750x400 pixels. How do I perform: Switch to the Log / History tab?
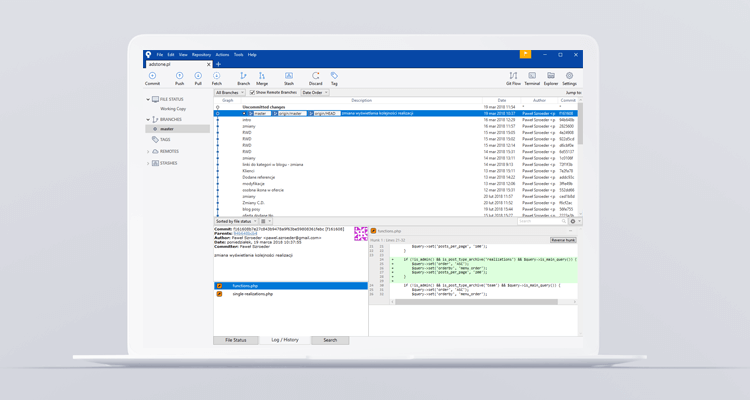tap(285, 340)
